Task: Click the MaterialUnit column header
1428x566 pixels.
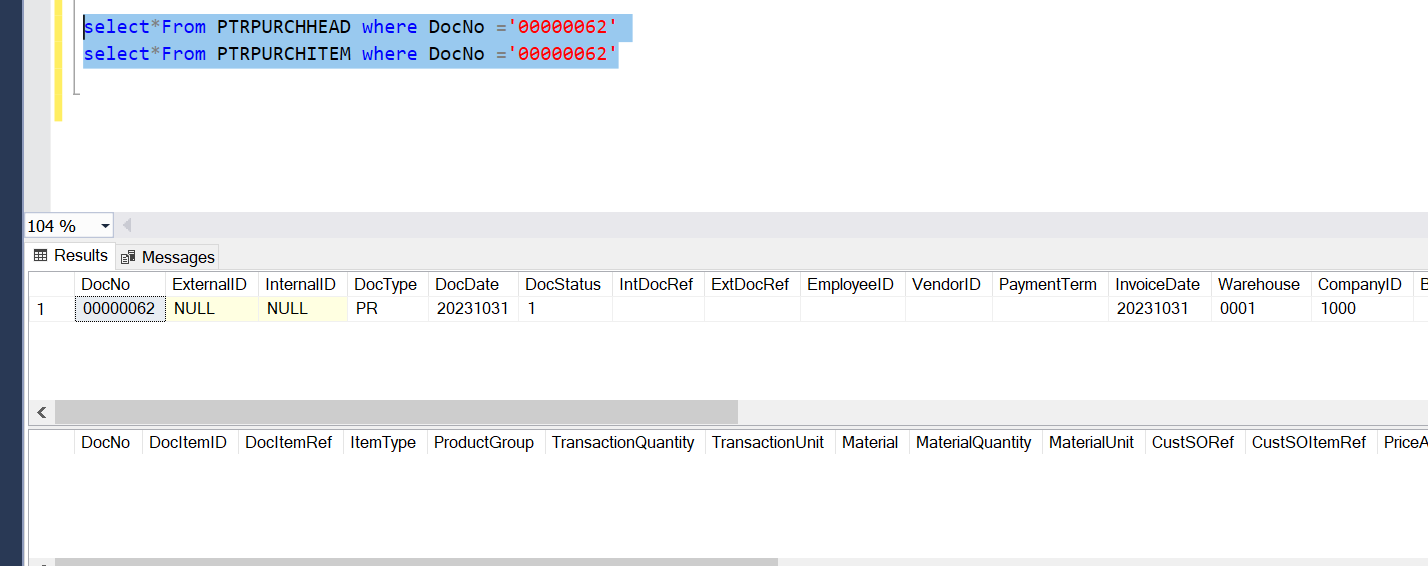Action: tap(1091, 442)
